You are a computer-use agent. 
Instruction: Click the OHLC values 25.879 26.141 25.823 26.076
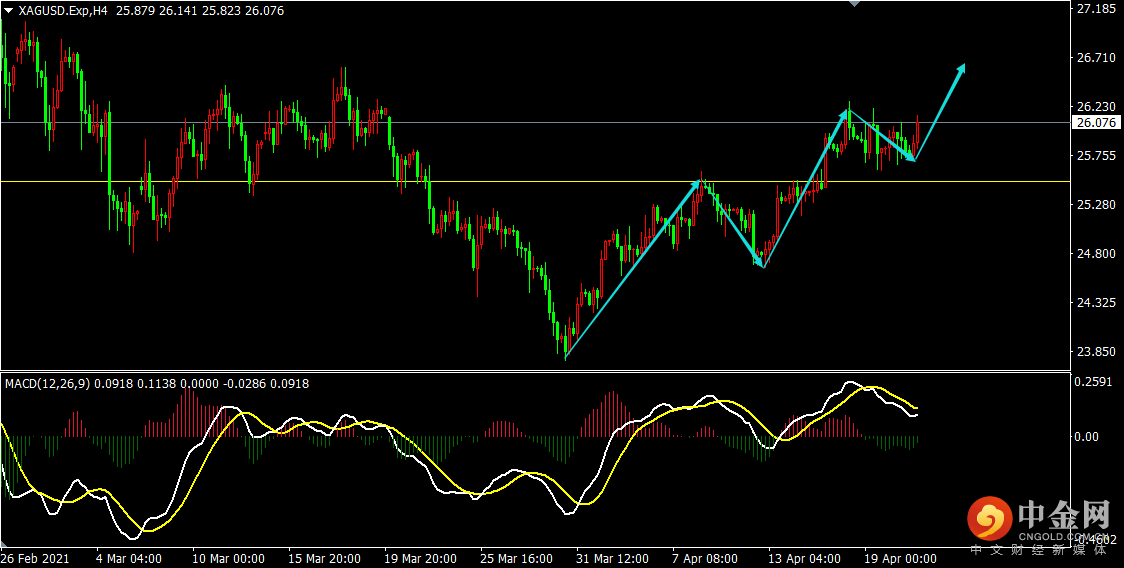click(x=198, y=11)
